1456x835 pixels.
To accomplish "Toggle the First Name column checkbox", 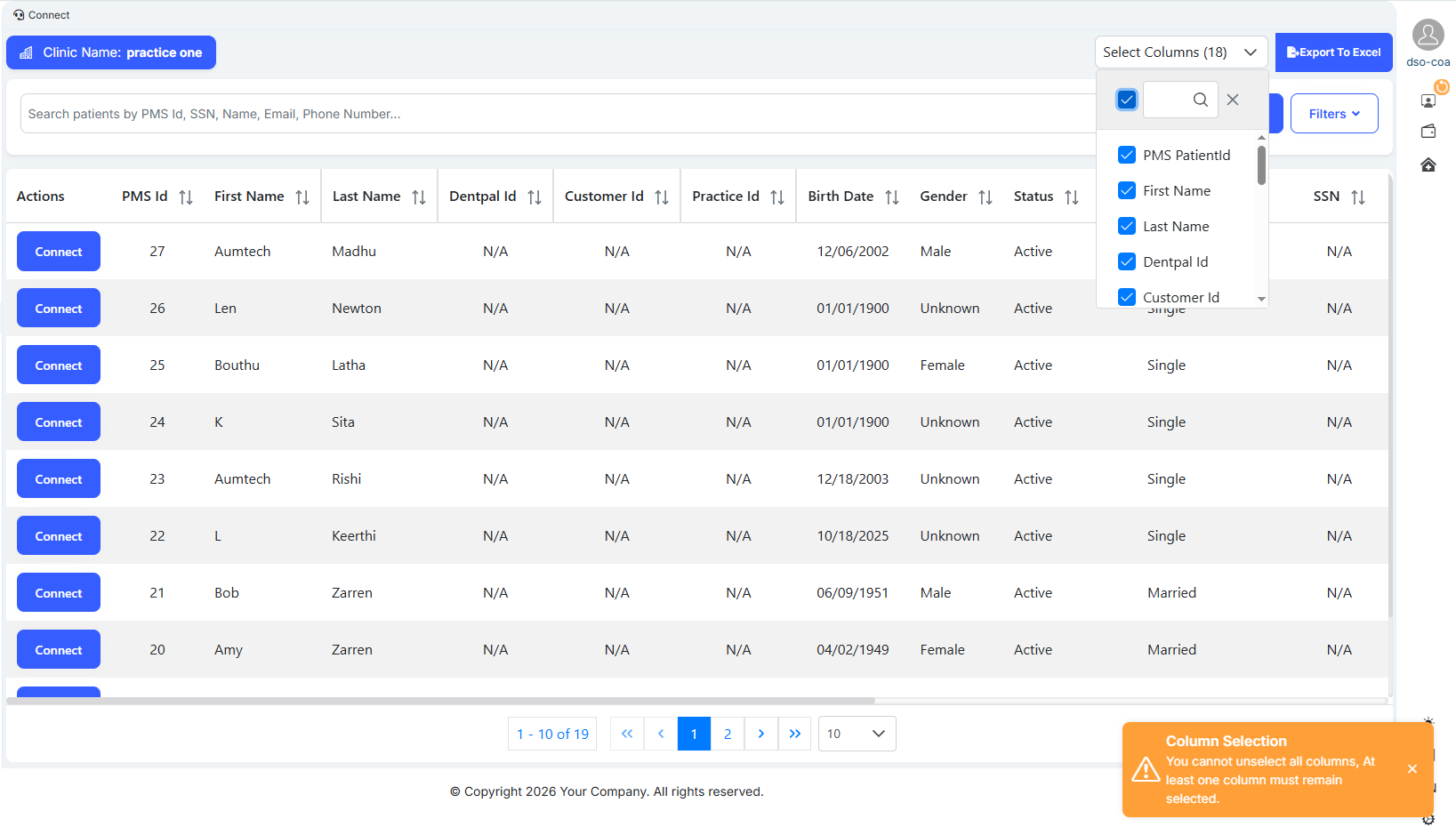I will (1127, 190).
